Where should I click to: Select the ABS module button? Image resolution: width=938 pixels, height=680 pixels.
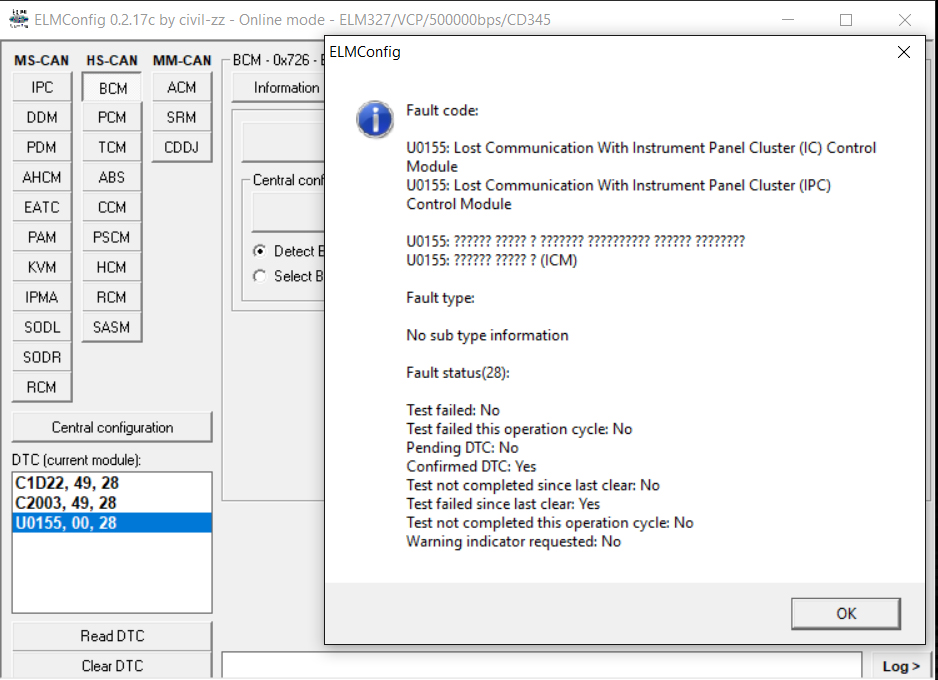click(112, 178)
